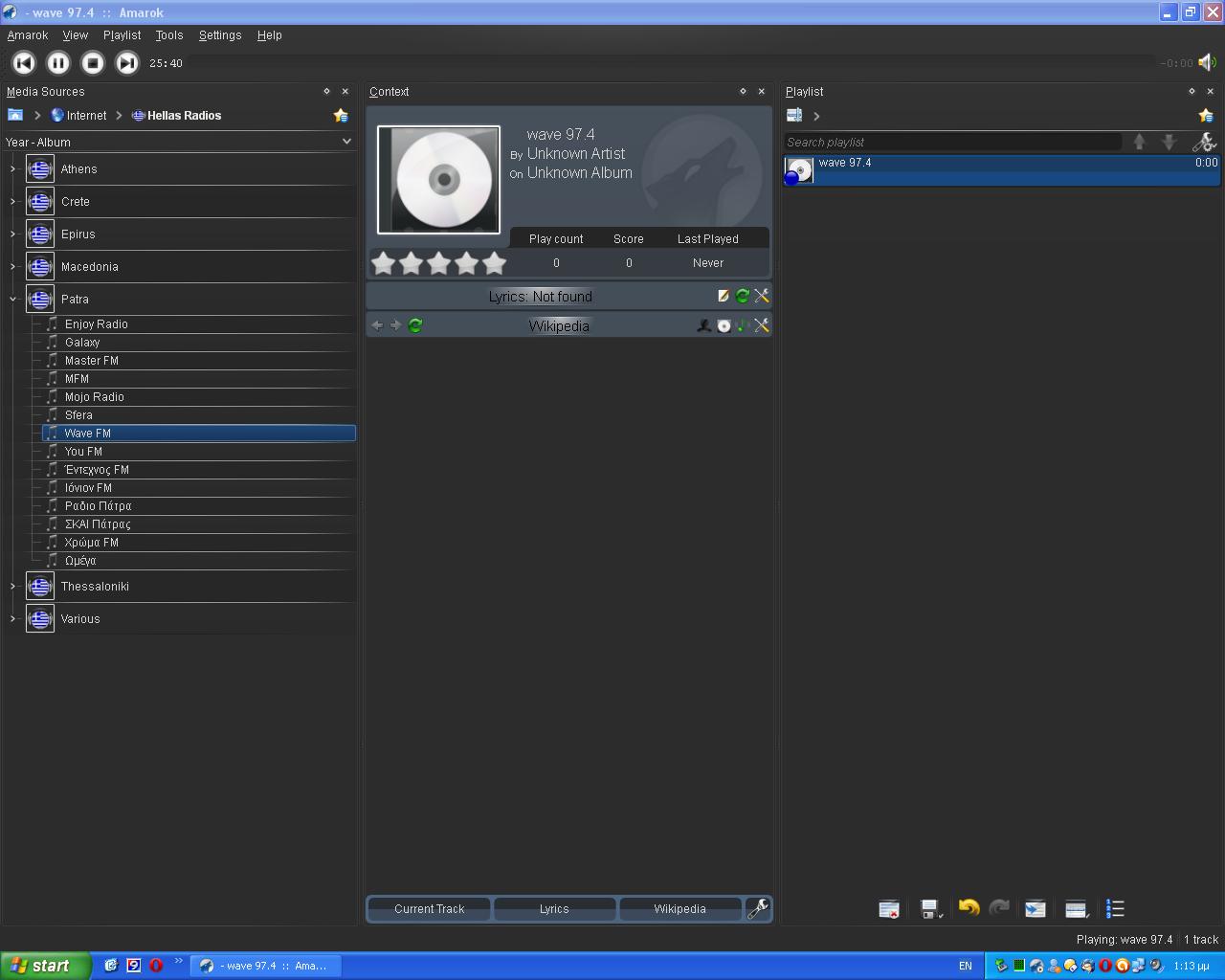
Task: Open Windows start menu
Action: pos(45,966)
